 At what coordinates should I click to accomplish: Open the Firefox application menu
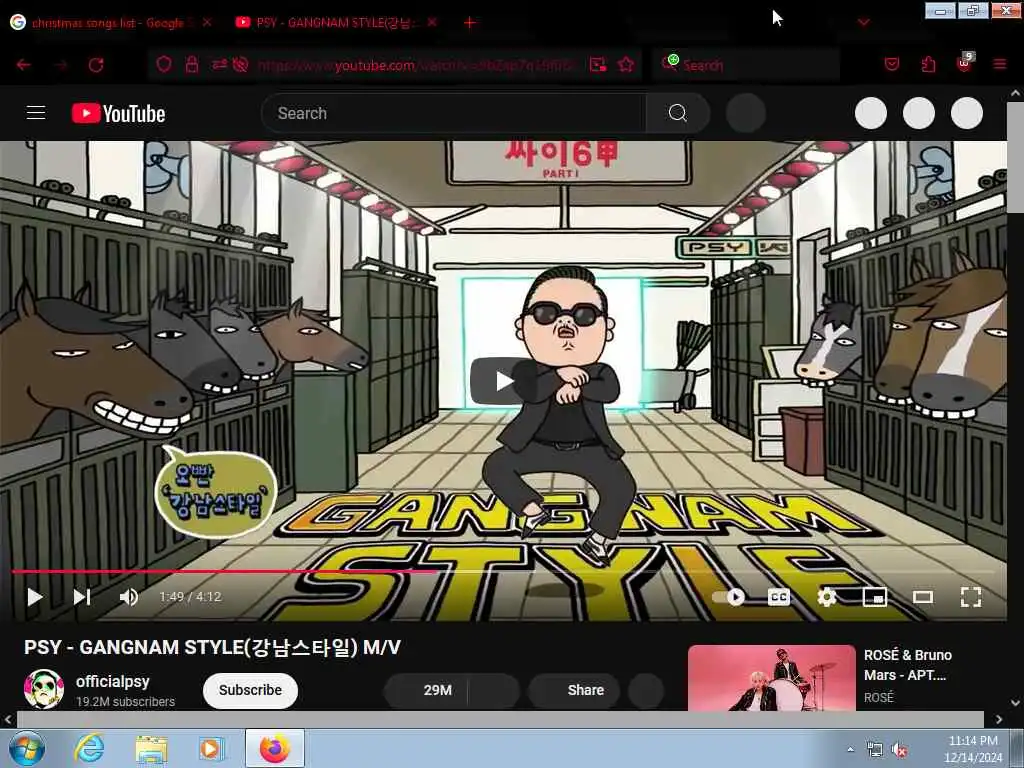[1000, 64]
